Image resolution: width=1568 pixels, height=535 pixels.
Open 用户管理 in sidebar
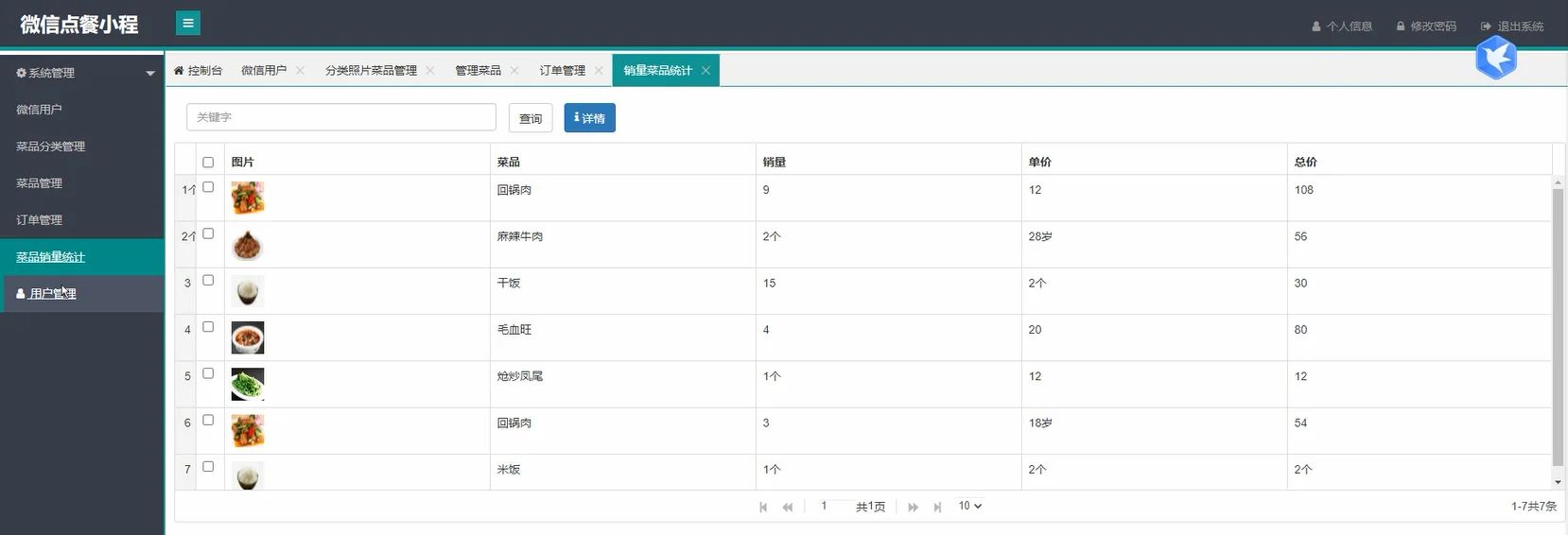pos(82,294)
